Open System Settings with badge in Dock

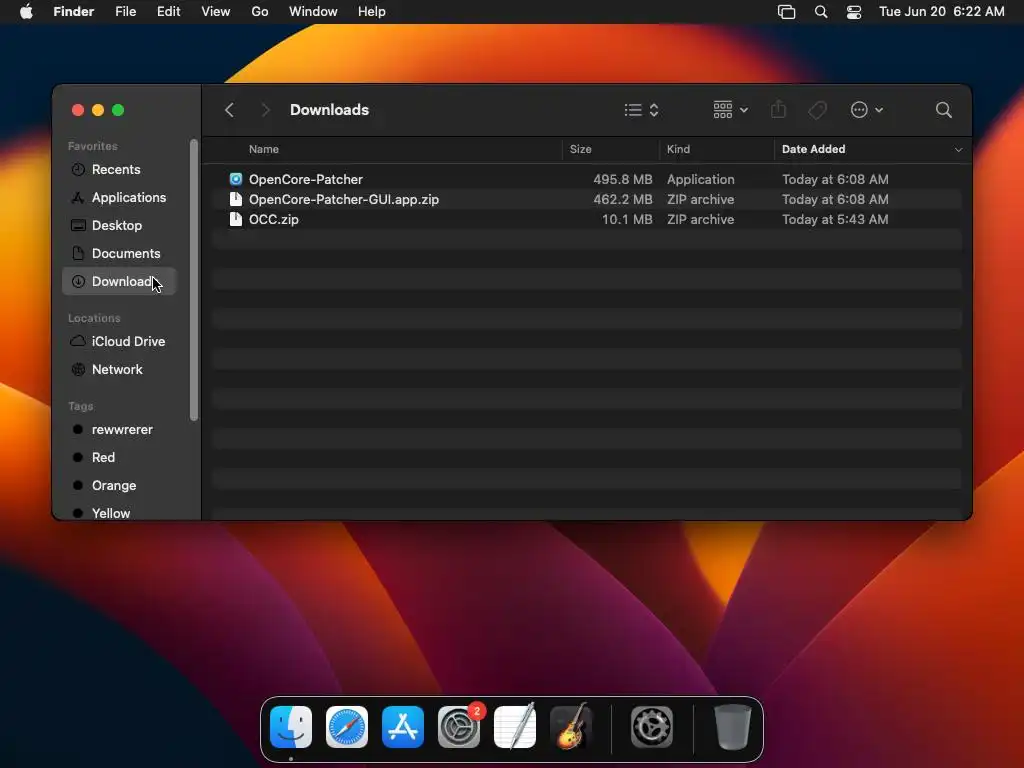pos(459,727)
